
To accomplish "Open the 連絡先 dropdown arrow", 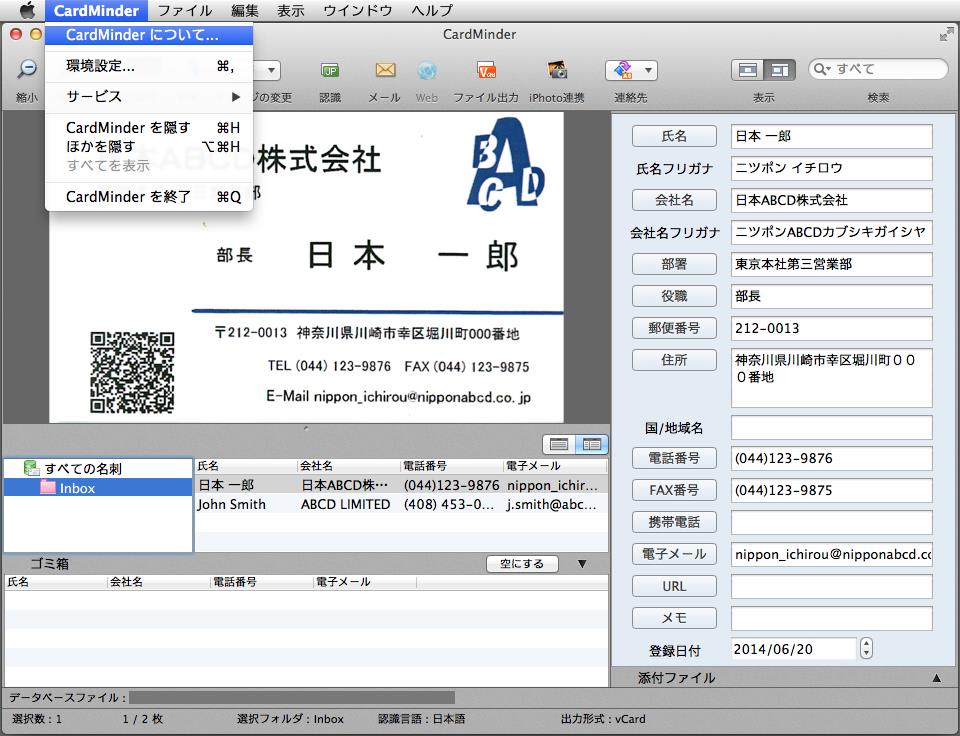I will pos(648,70).
